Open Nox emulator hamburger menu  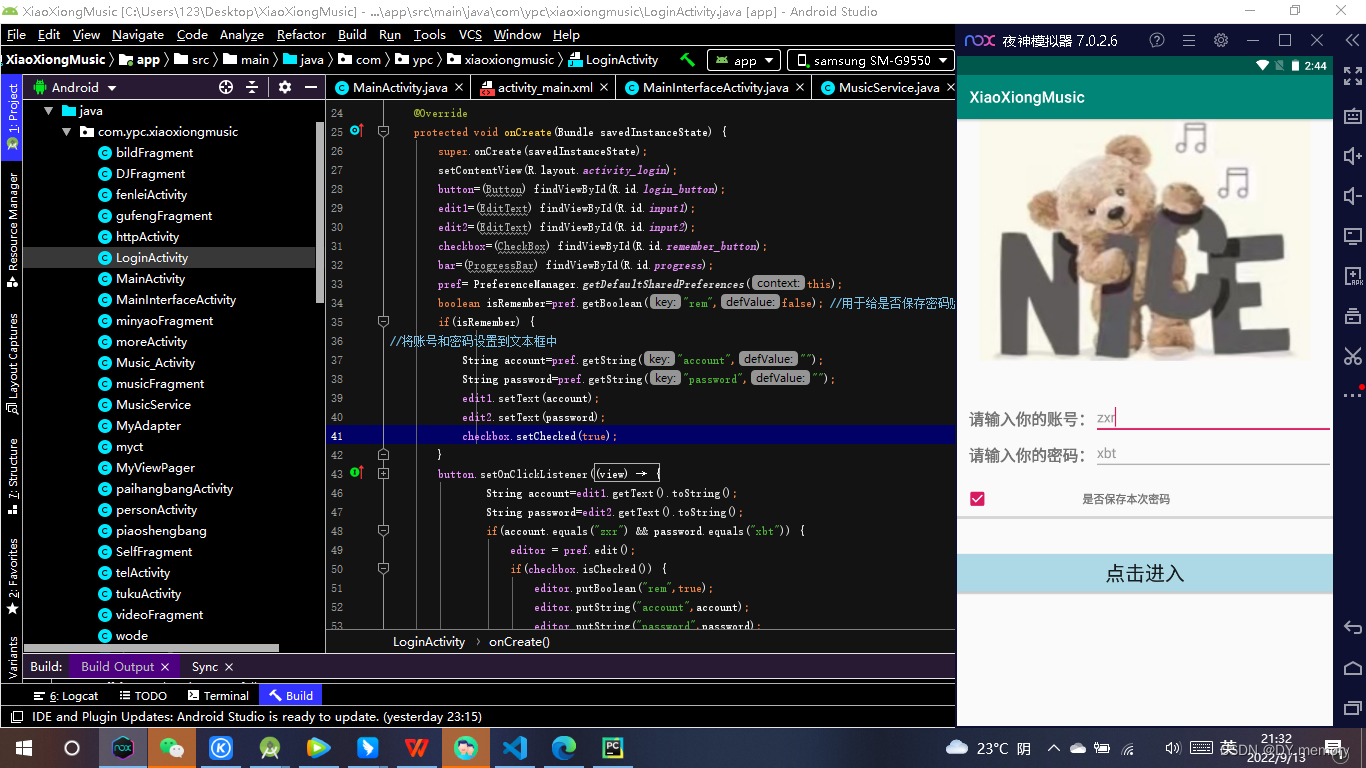pos(1189,40)
